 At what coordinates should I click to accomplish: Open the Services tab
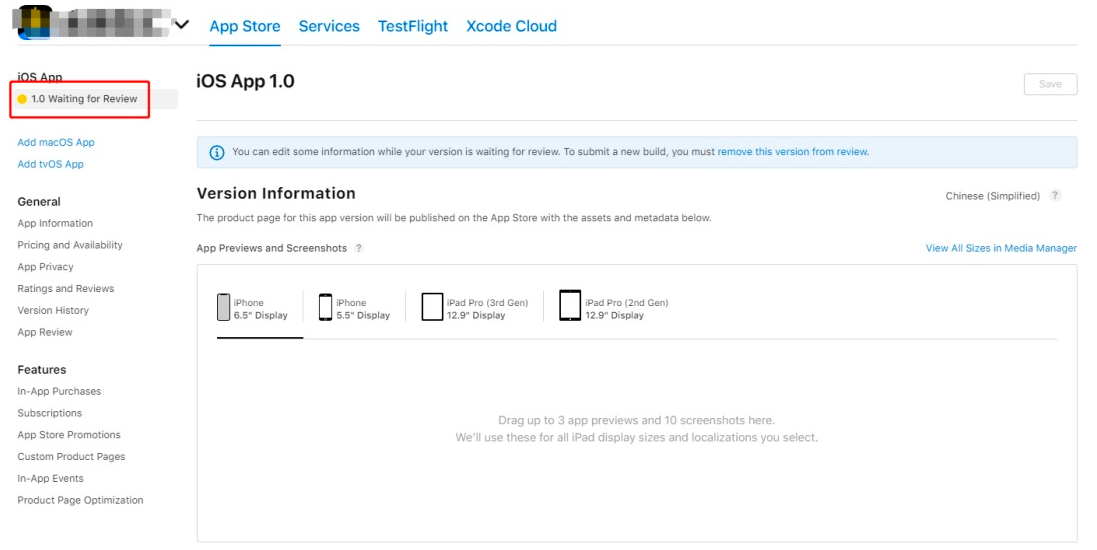[329, 27]
